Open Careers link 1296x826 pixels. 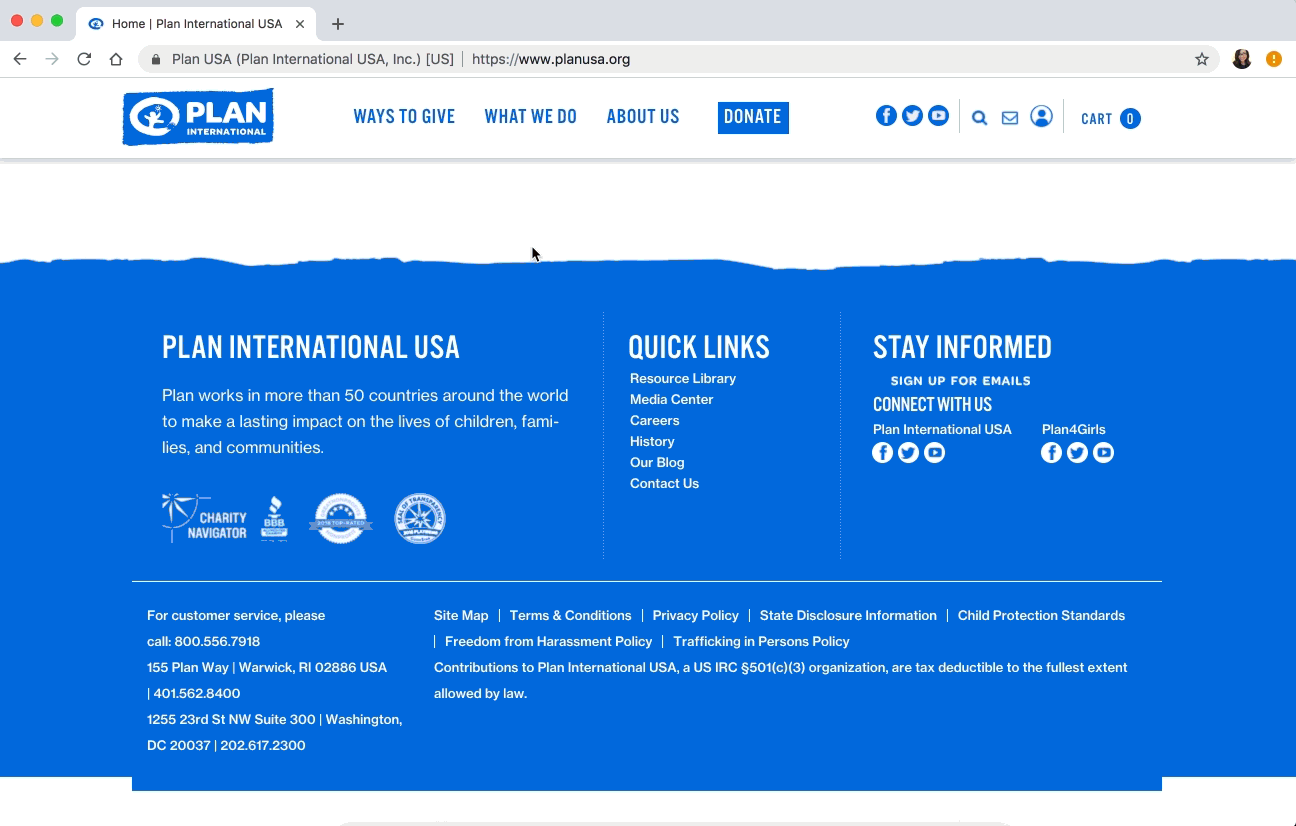point(655,420)
